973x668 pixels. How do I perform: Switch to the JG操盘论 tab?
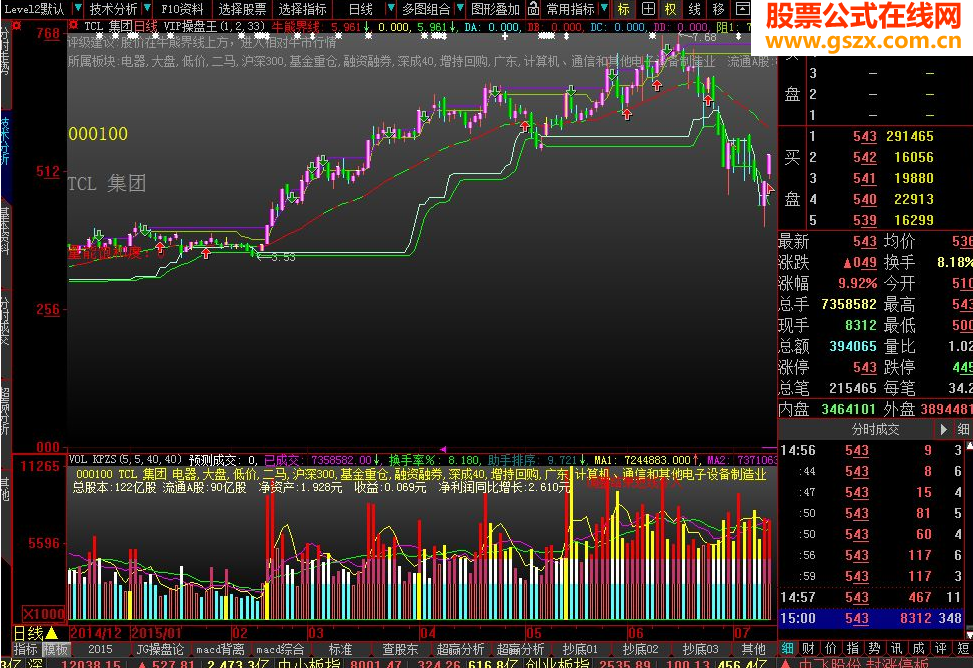(160, 649)
